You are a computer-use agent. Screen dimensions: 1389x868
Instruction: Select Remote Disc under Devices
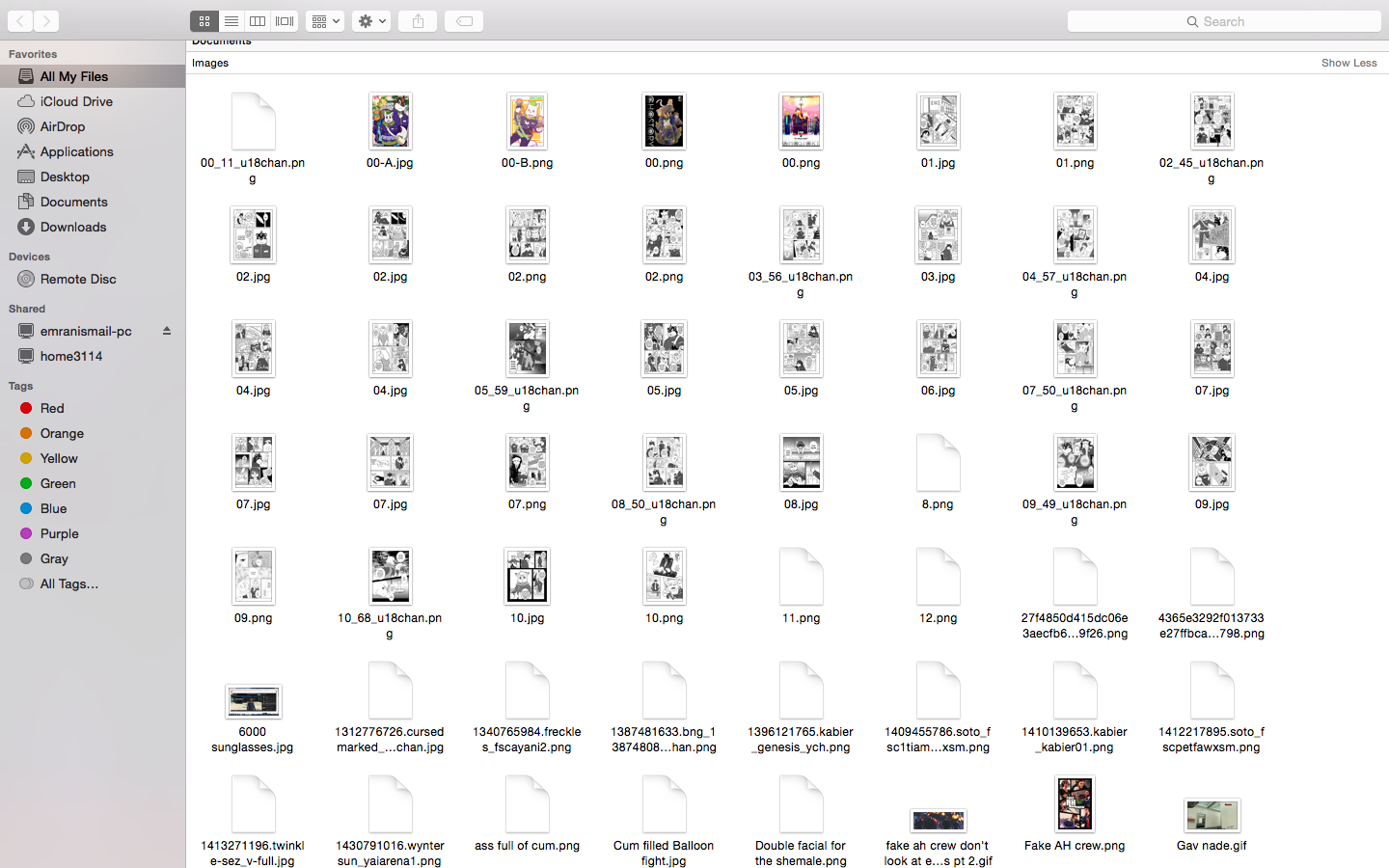pos(93,279)
